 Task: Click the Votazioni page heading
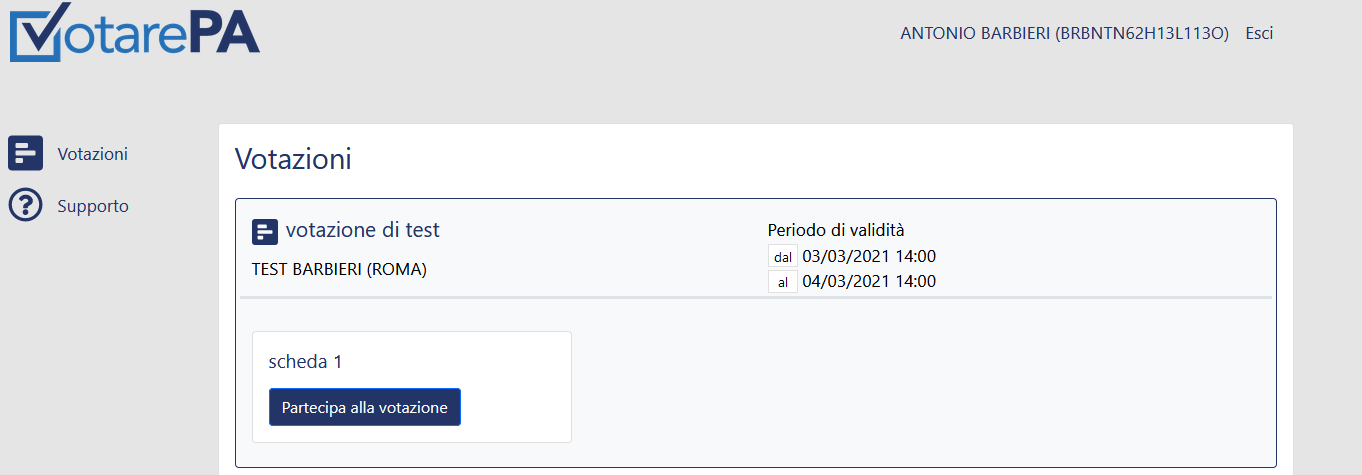[x=293, y=158]
